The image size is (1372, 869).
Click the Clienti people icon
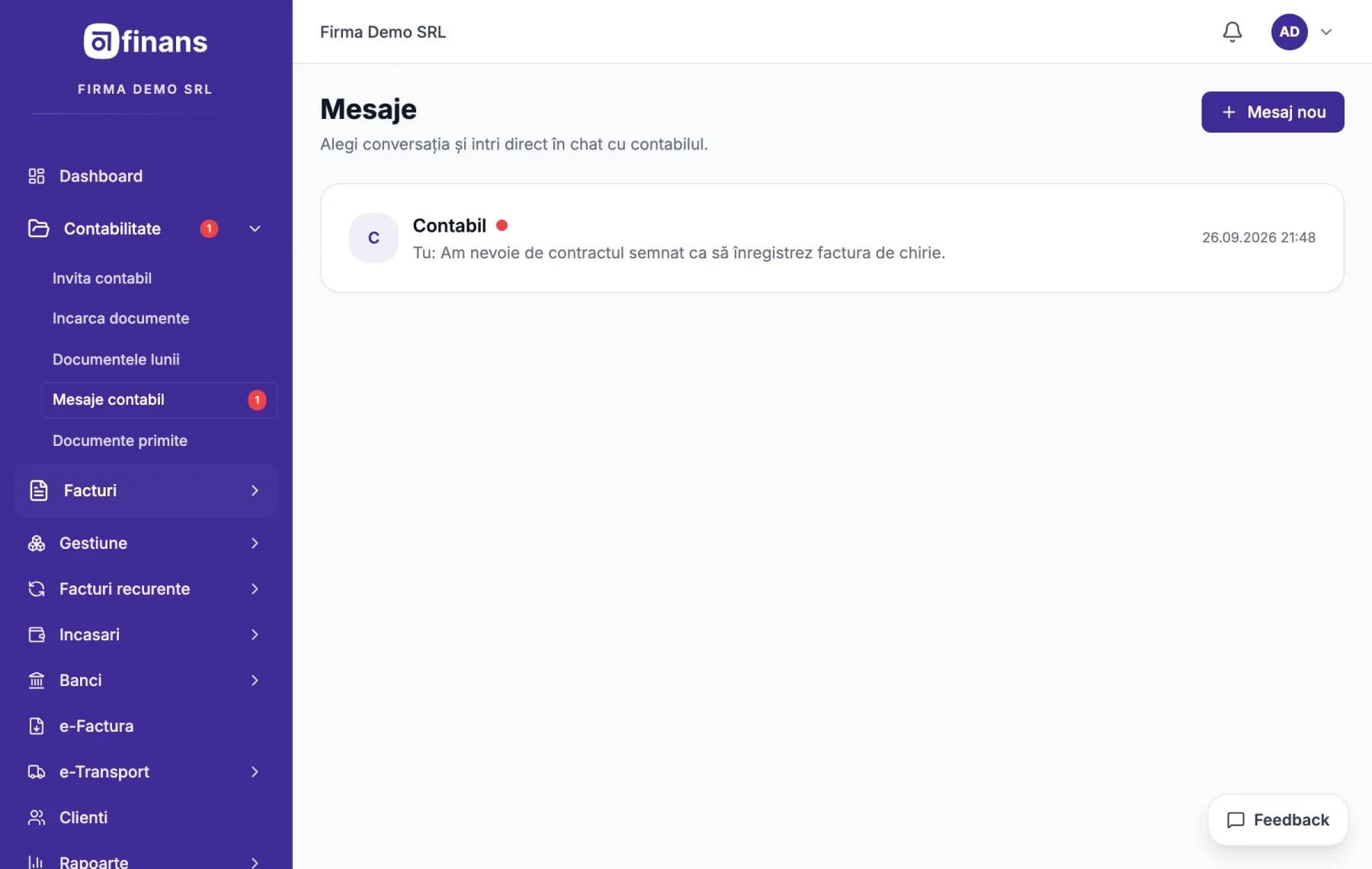point(37,817)
